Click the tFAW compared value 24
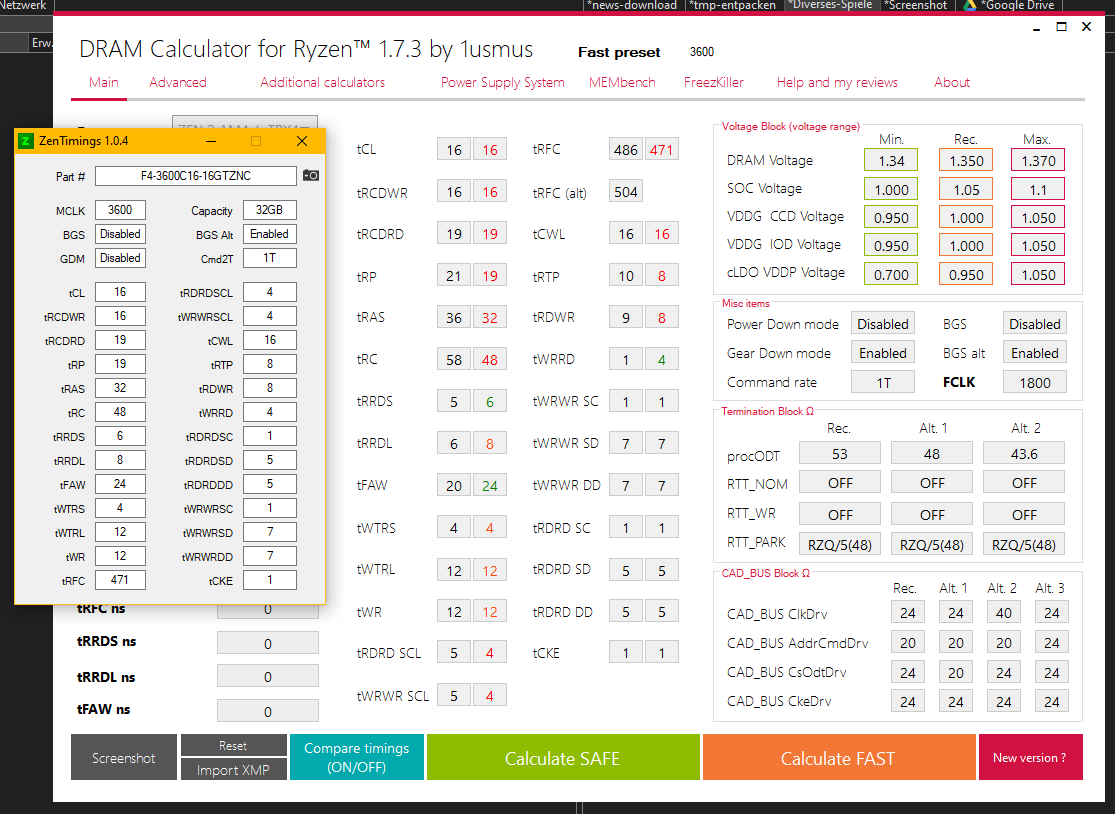1115x814 pixels. (490, 486)
